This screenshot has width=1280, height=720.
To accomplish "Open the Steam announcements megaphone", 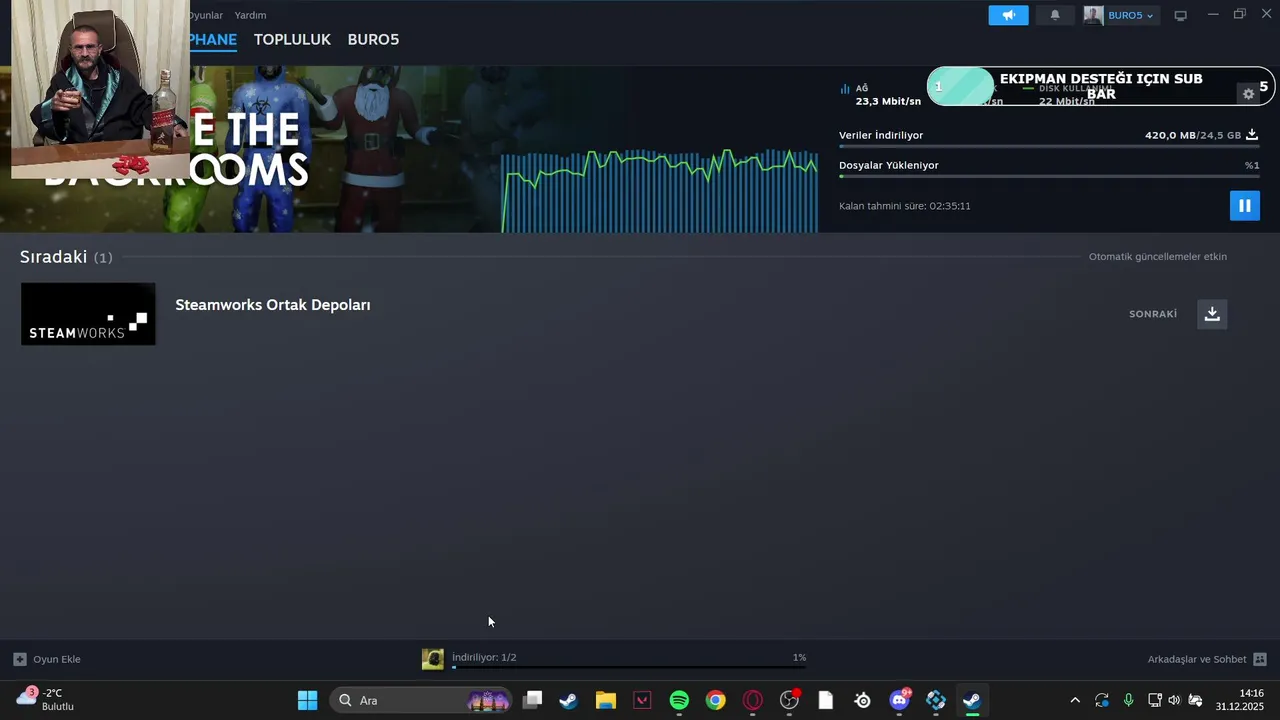I will (x=1008, y=15).
